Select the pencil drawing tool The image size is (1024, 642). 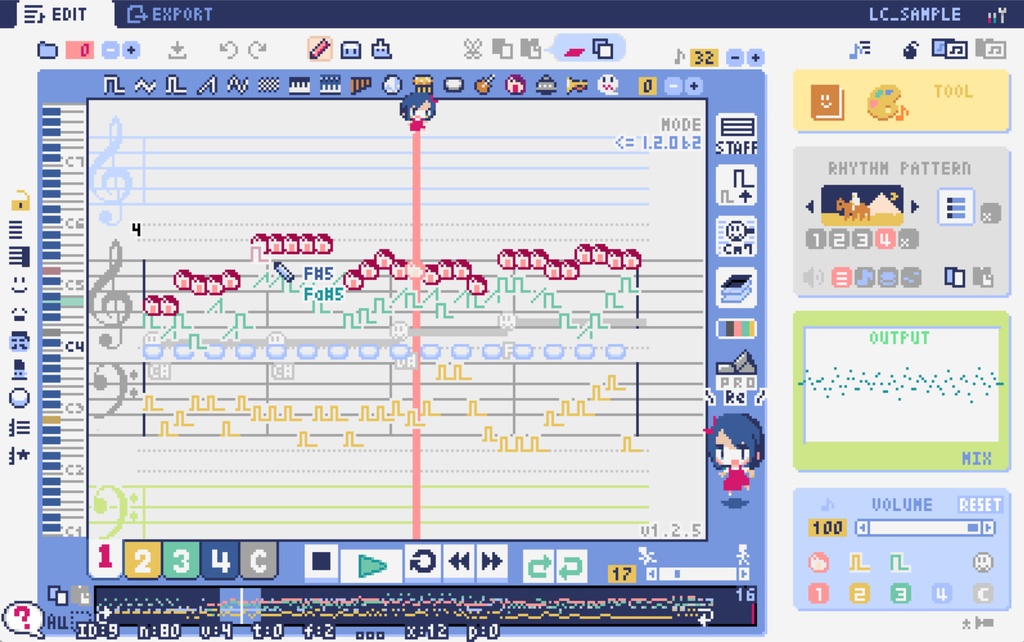click(319, 49)
